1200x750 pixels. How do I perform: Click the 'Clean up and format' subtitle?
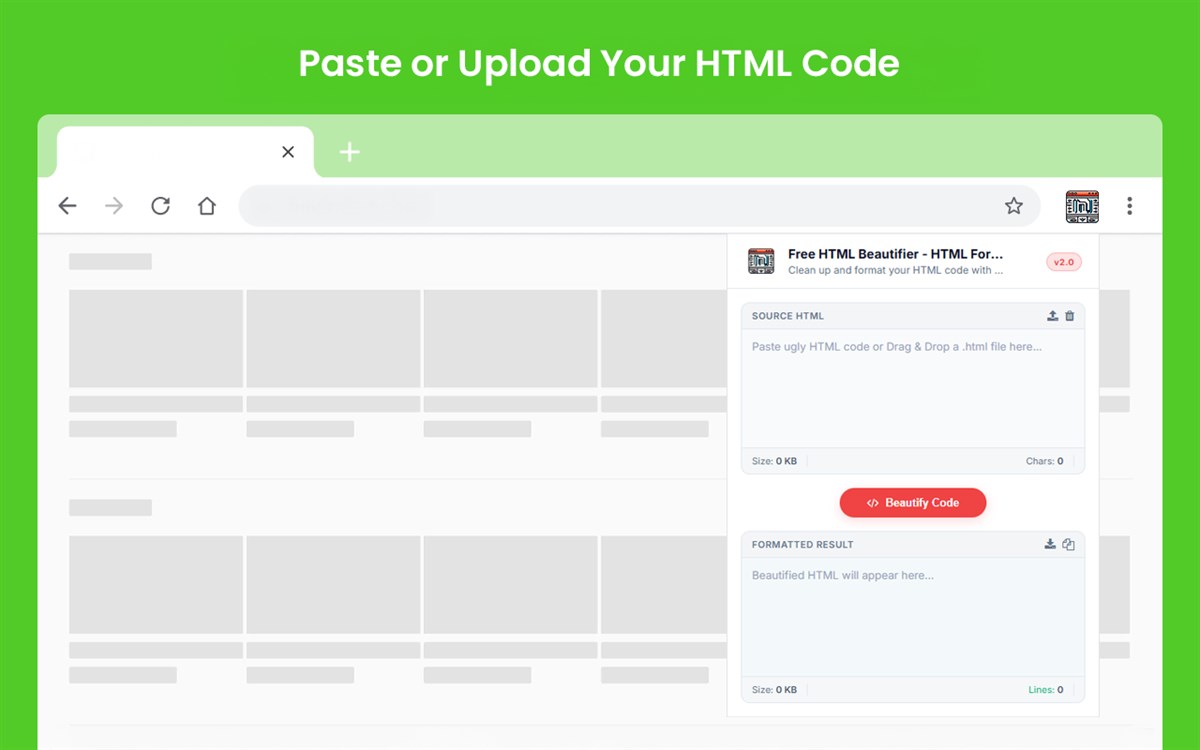tap(895, 271)
